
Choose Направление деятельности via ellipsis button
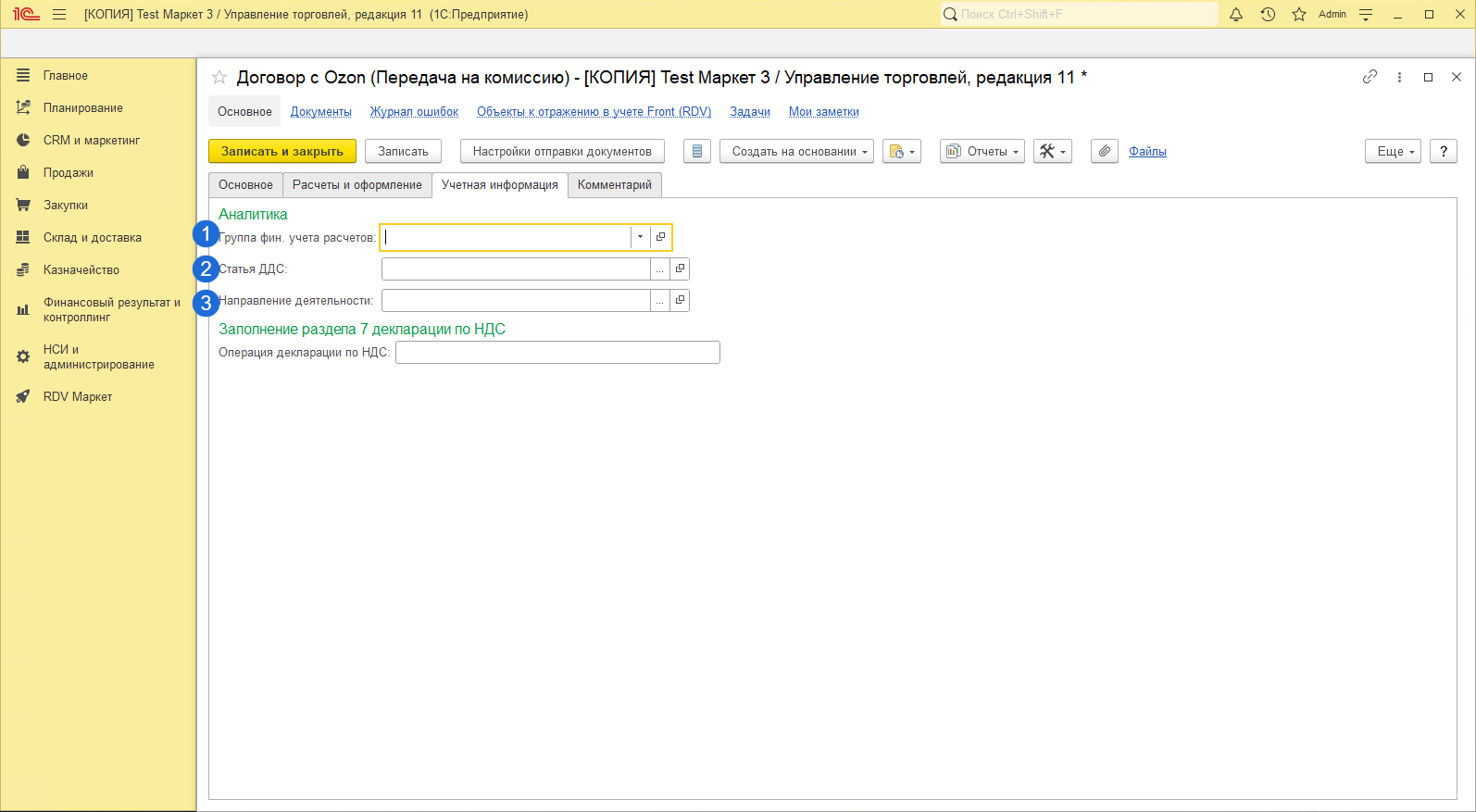click(x=659, y=301)
